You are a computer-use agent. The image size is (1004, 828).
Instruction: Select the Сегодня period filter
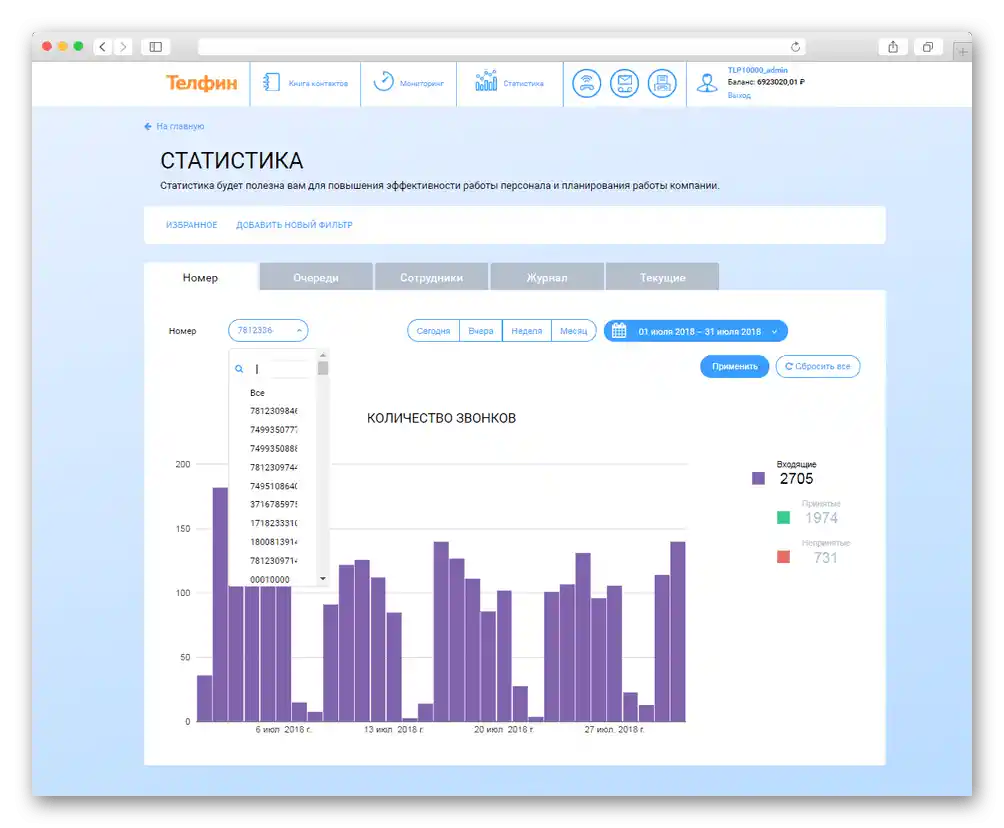(432, 330)
